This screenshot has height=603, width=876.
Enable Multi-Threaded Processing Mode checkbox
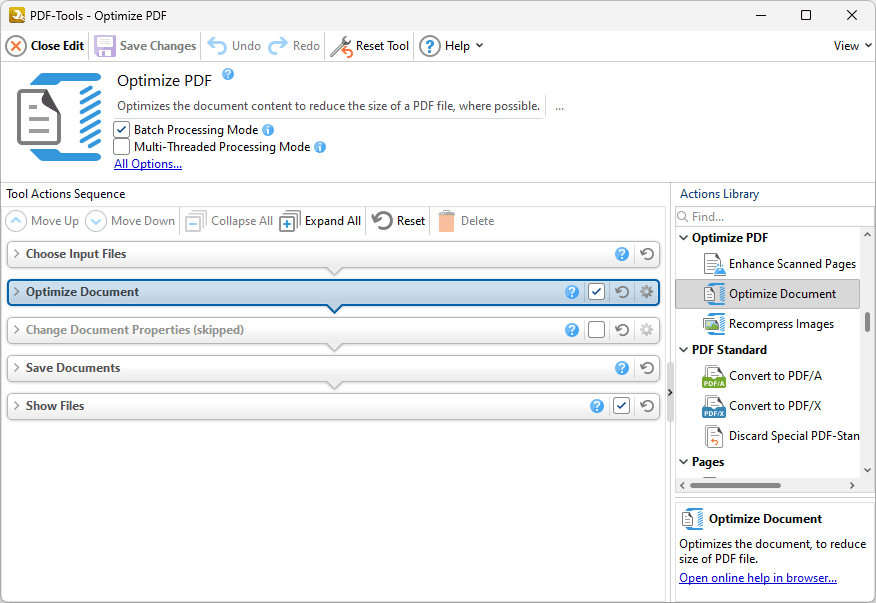coord(121,147)
